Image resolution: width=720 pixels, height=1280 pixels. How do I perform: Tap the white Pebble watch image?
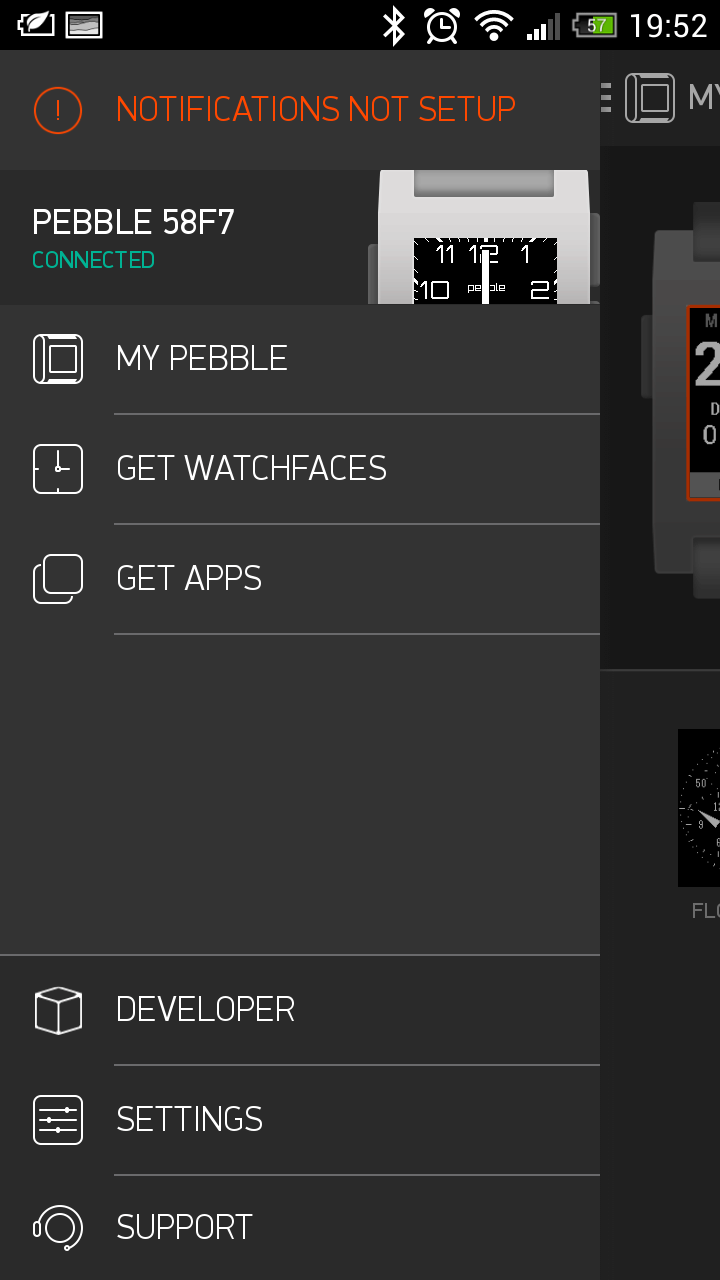[x=485, y=238]
